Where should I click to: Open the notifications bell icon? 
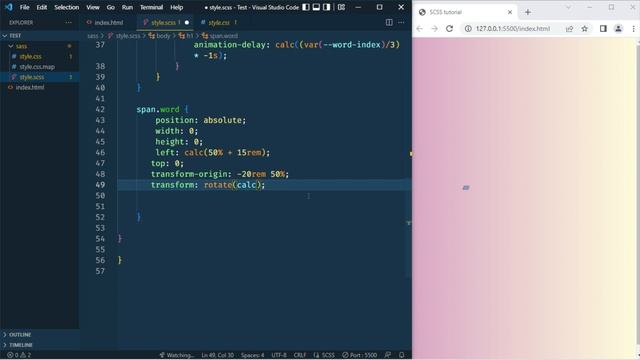tap(402, 355)
